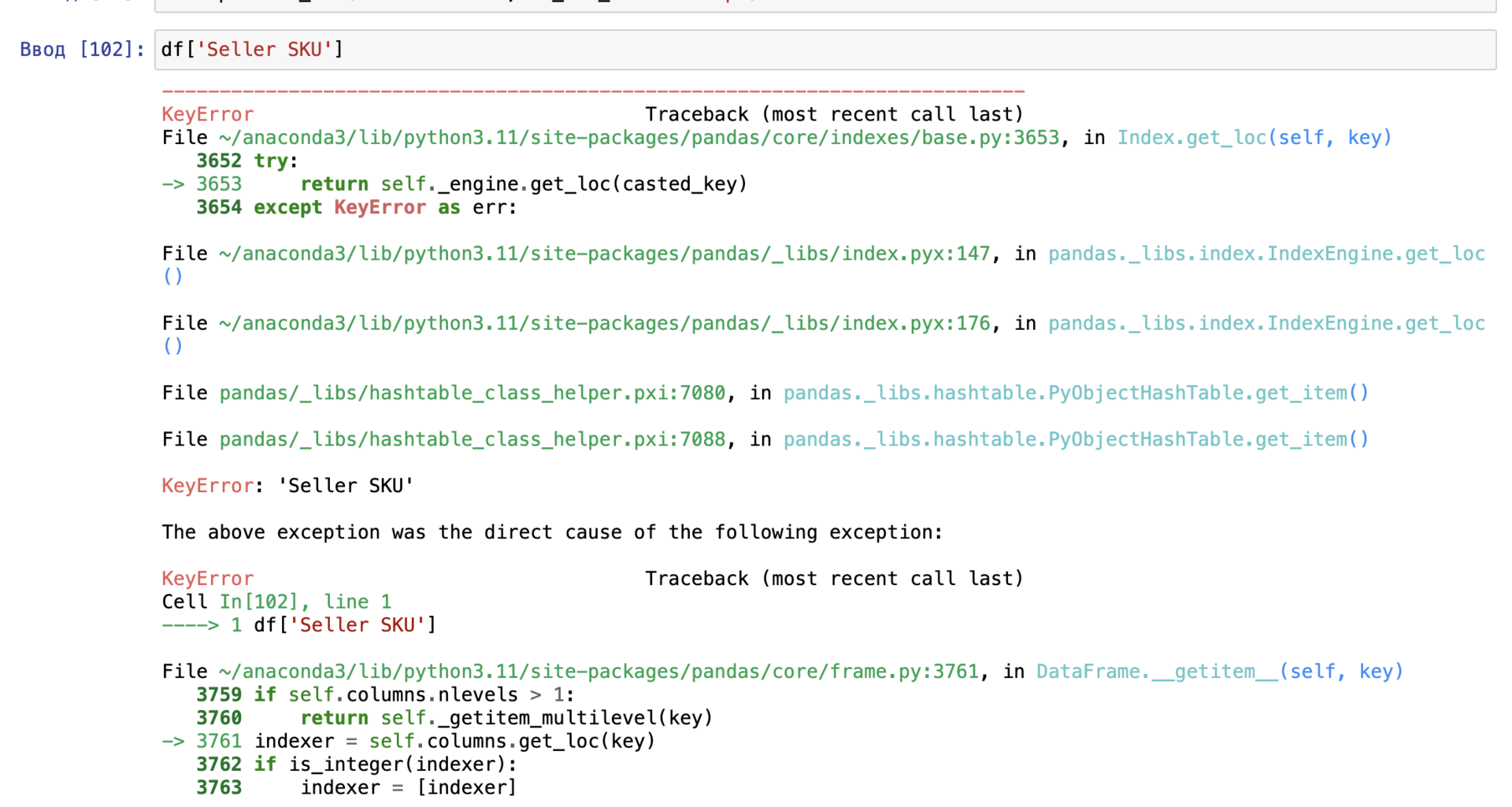Click the KeyError: 'Seller SKU' message
This screenshot has height=807, width=1512.
(288, 486)
